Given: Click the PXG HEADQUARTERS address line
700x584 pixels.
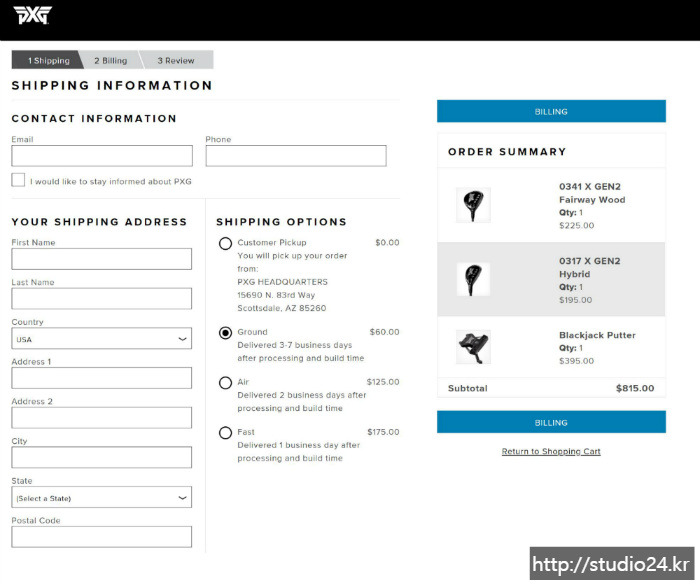Looking at the screenshot, I should tap(283, 282).
